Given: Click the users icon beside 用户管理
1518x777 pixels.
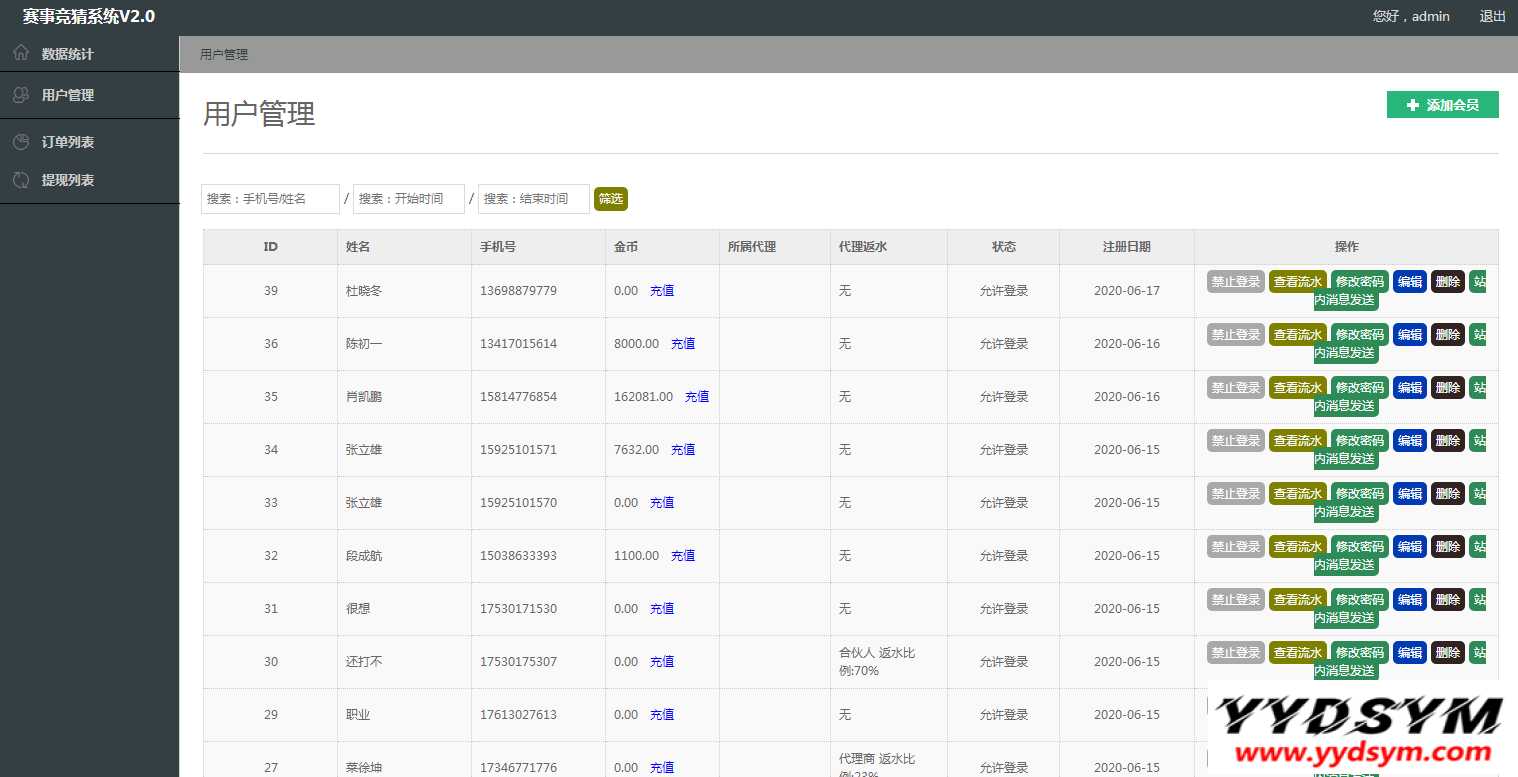Looking at the screenshot, I should [21, 95].
